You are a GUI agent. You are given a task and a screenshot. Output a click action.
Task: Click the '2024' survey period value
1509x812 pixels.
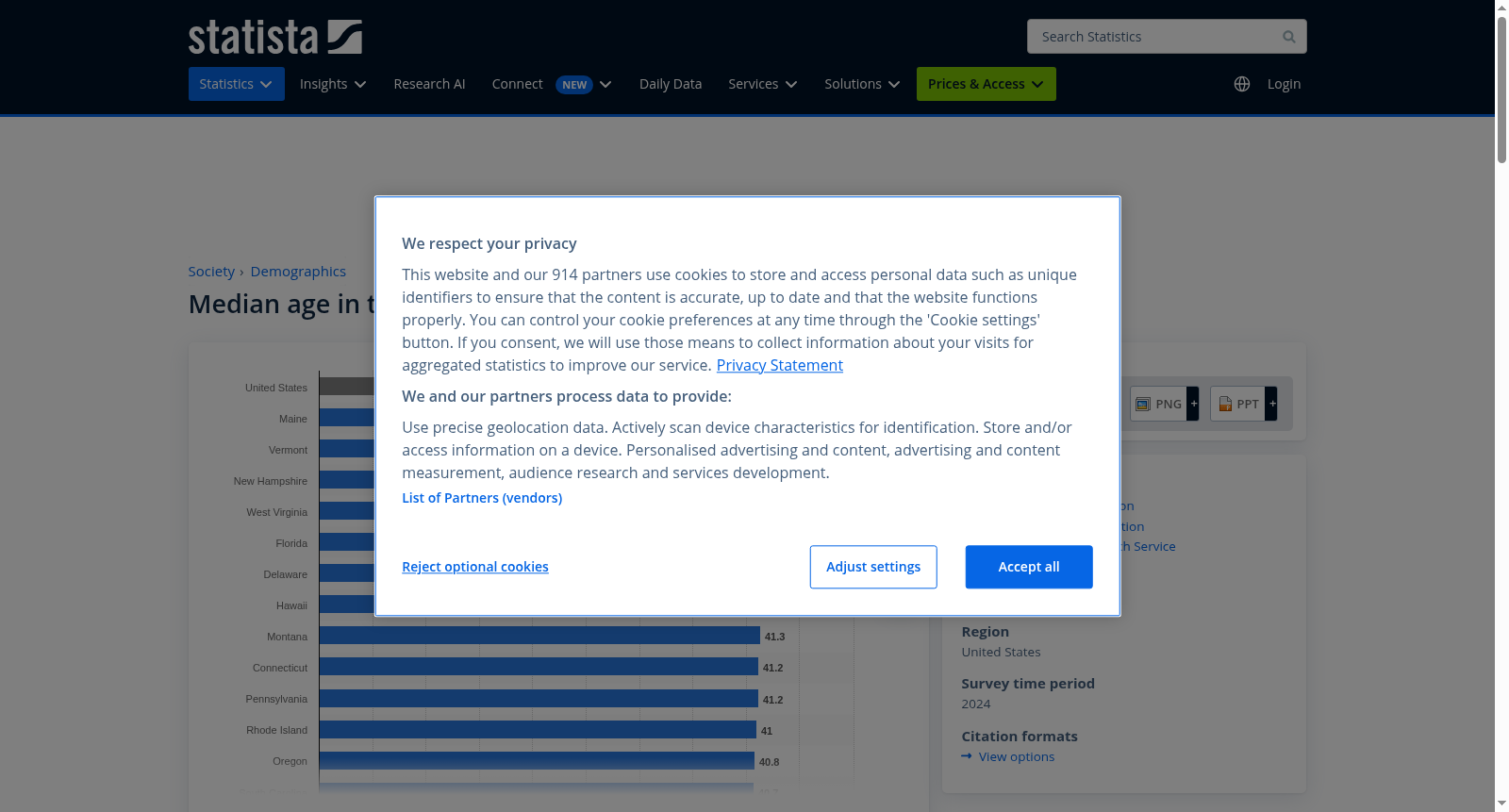976,704
